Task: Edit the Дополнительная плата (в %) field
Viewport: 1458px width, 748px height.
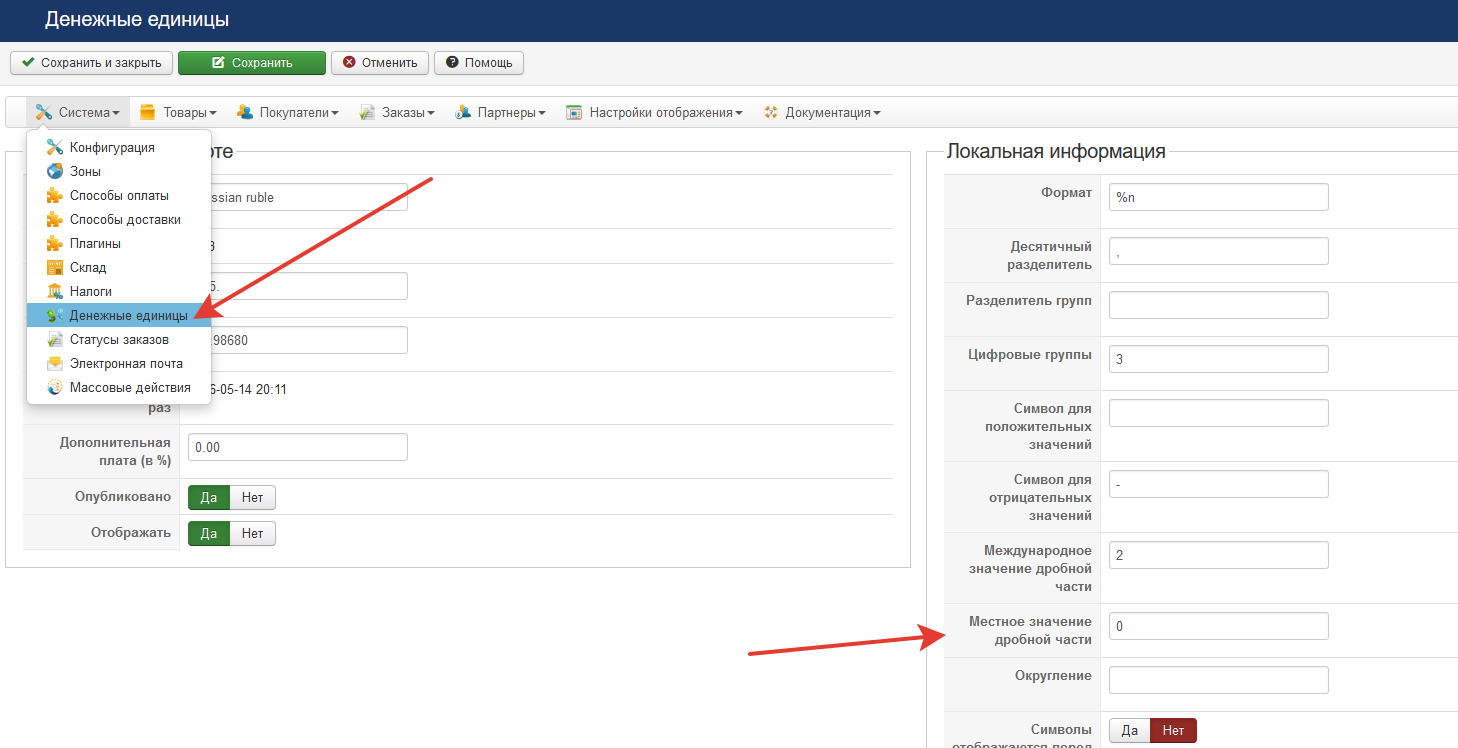Action: tap(298, 447)
